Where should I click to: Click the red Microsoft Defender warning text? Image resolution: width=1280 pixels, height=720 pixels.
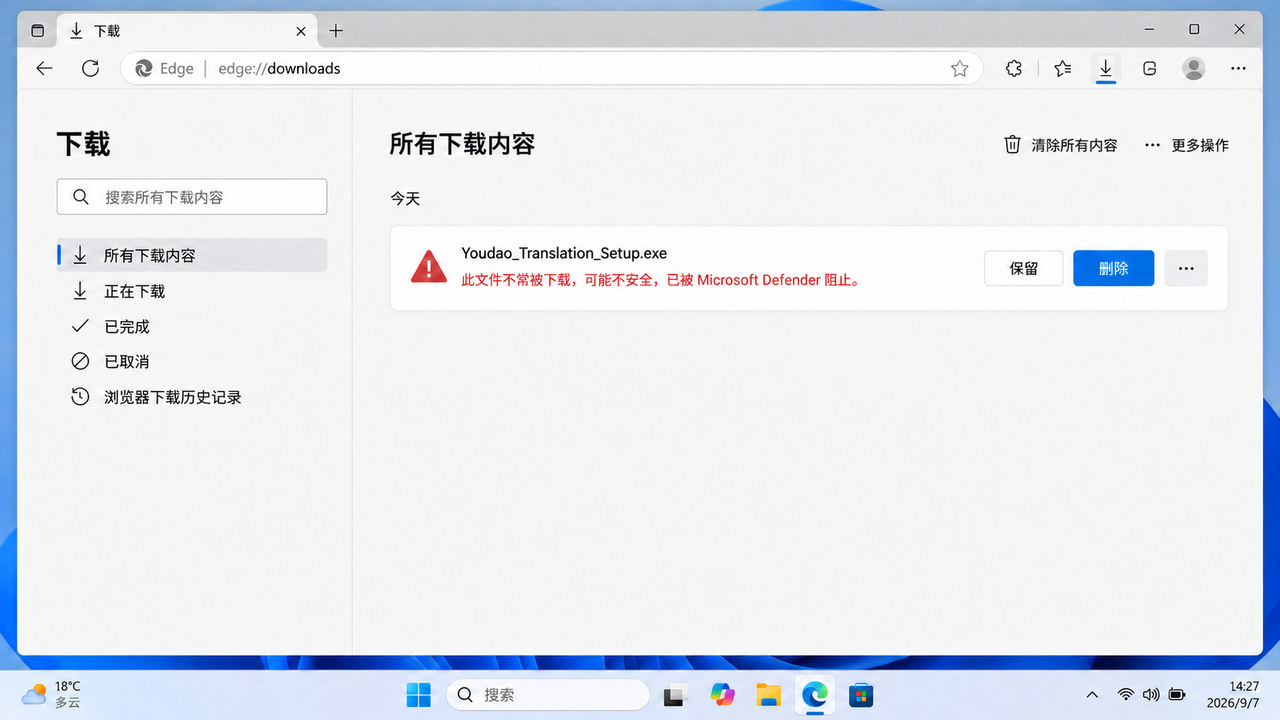pyautogui.click(x=661, y=280)
